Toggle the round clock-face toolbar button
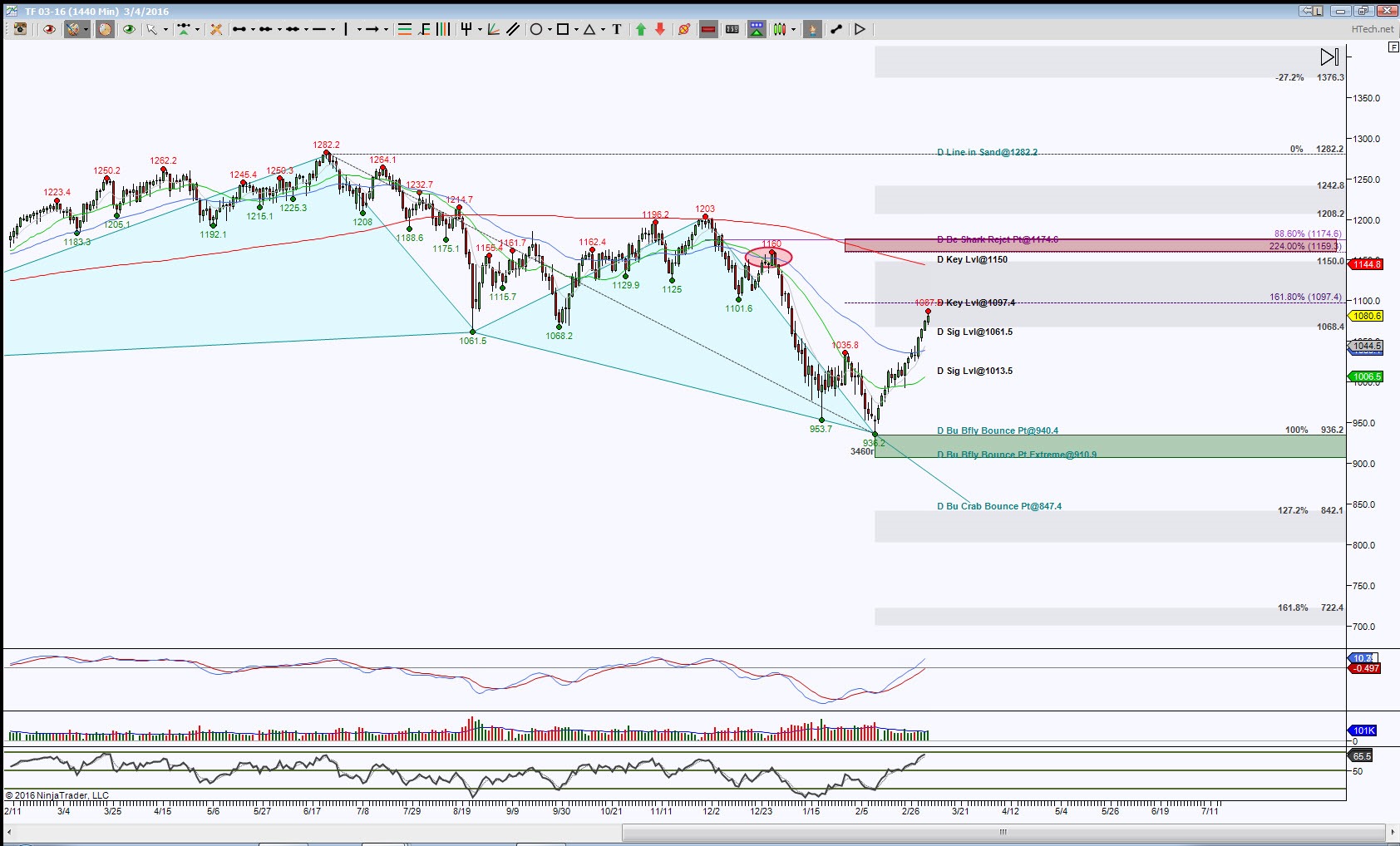The height and width of the screenshot is (846, 1400). (x=105, y=29)
